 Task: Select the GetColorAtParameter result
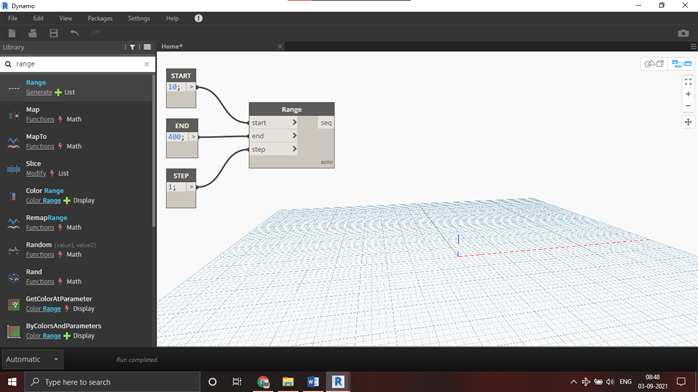77,304
